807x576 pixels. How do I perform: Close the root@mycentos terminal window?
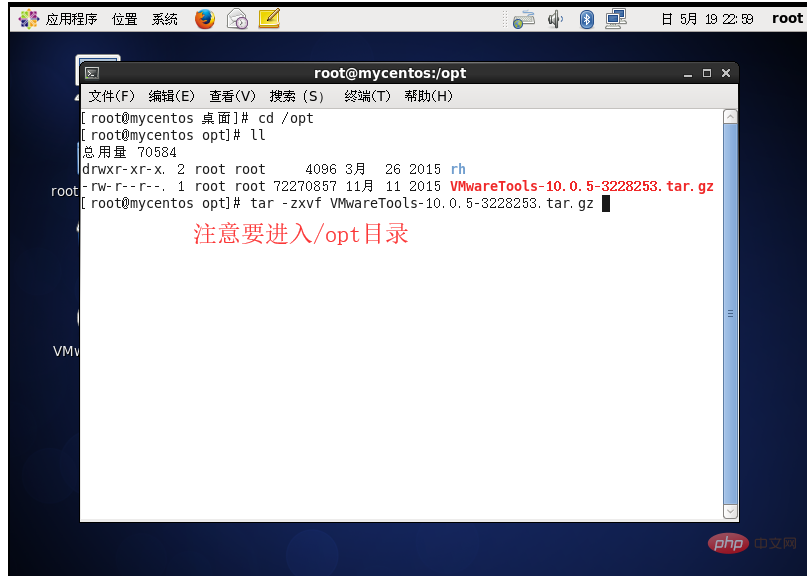click(x=726, y=74)
